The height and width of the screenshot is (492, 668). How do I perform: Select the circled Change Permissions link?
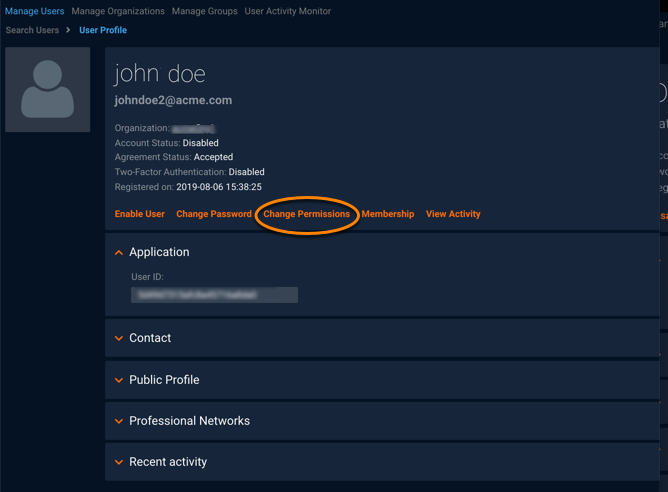(306, 214)
